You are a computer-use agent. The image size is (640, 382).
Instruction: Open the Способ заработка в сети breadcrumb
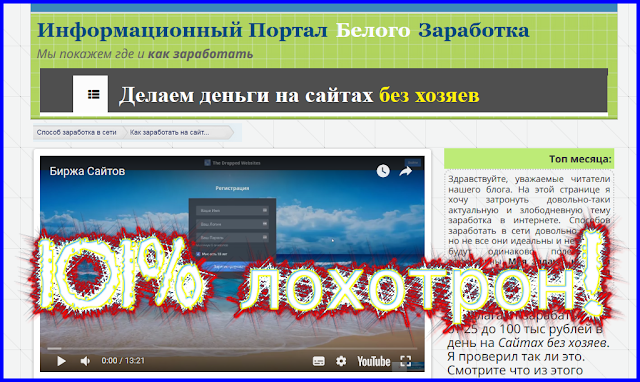pos(76,133)
